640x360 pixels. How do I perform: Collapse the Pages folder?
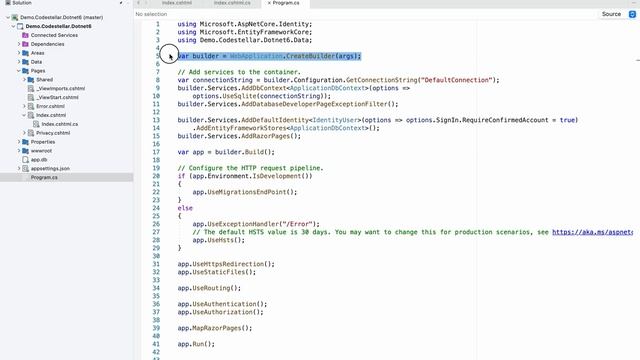pos(19,71)
